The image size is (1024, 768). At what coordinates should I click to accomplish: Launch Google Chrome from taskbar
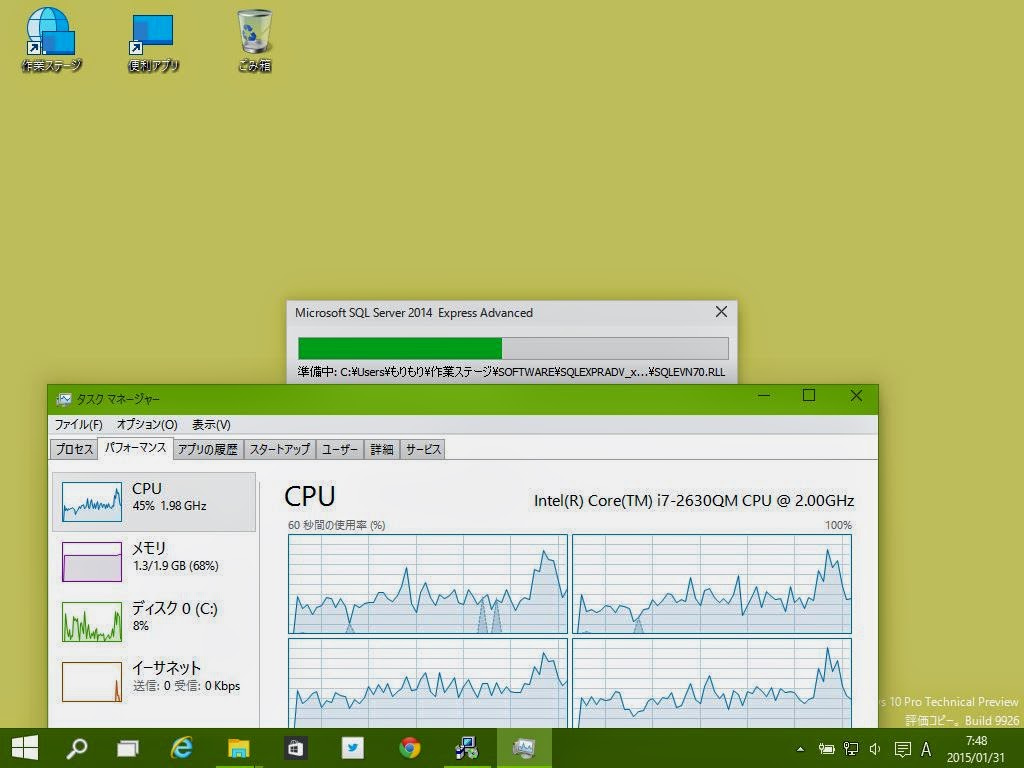[x=409, y=748]
